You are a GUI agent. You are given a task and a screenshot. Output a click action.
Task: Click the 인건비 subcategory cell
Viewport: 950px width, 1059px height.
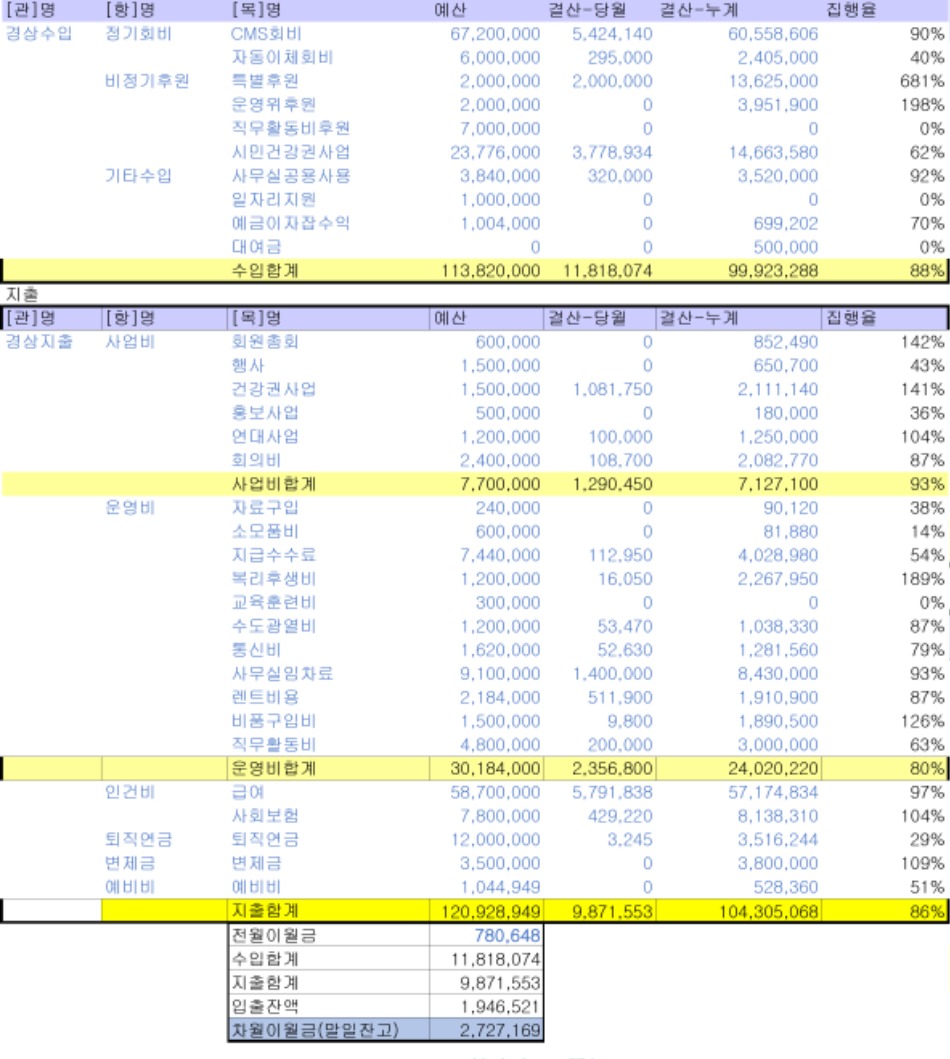(130, 792)
